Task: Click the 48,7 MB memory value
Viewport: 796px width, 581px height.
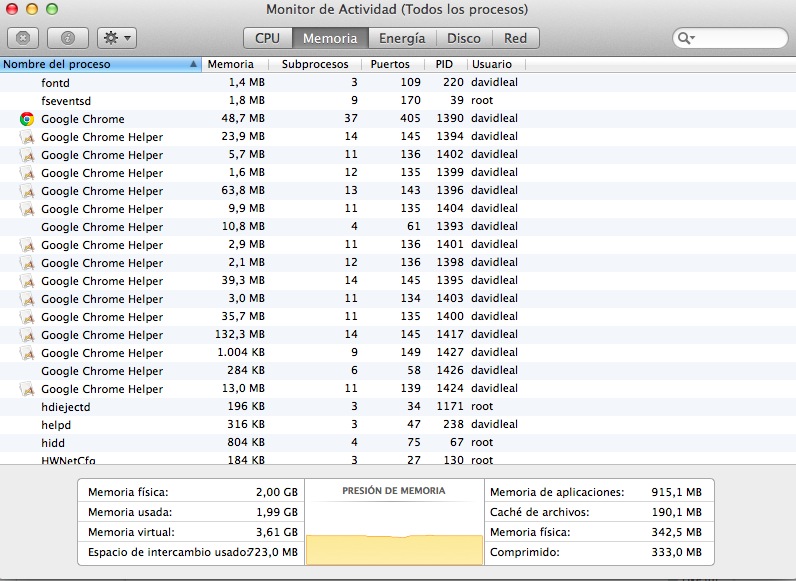Action: [x=243, y=118]
